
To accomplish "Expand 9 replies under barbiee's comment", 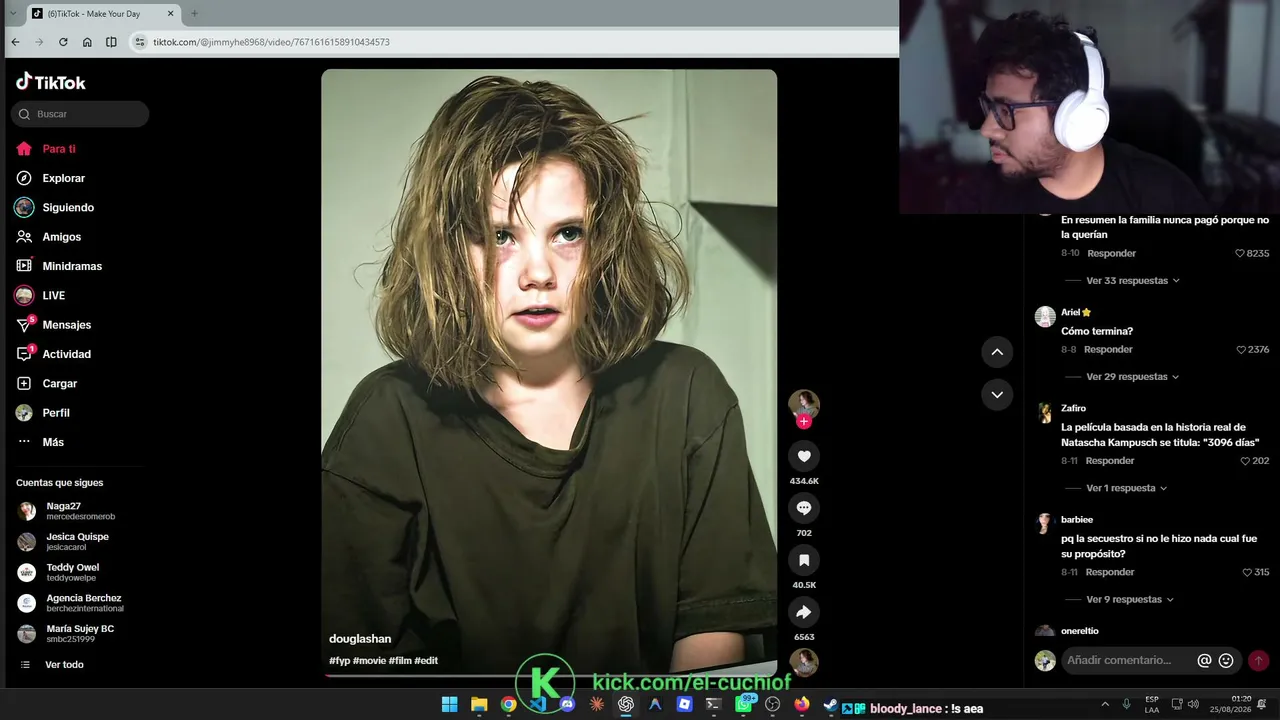I will tap(1130, 600).
